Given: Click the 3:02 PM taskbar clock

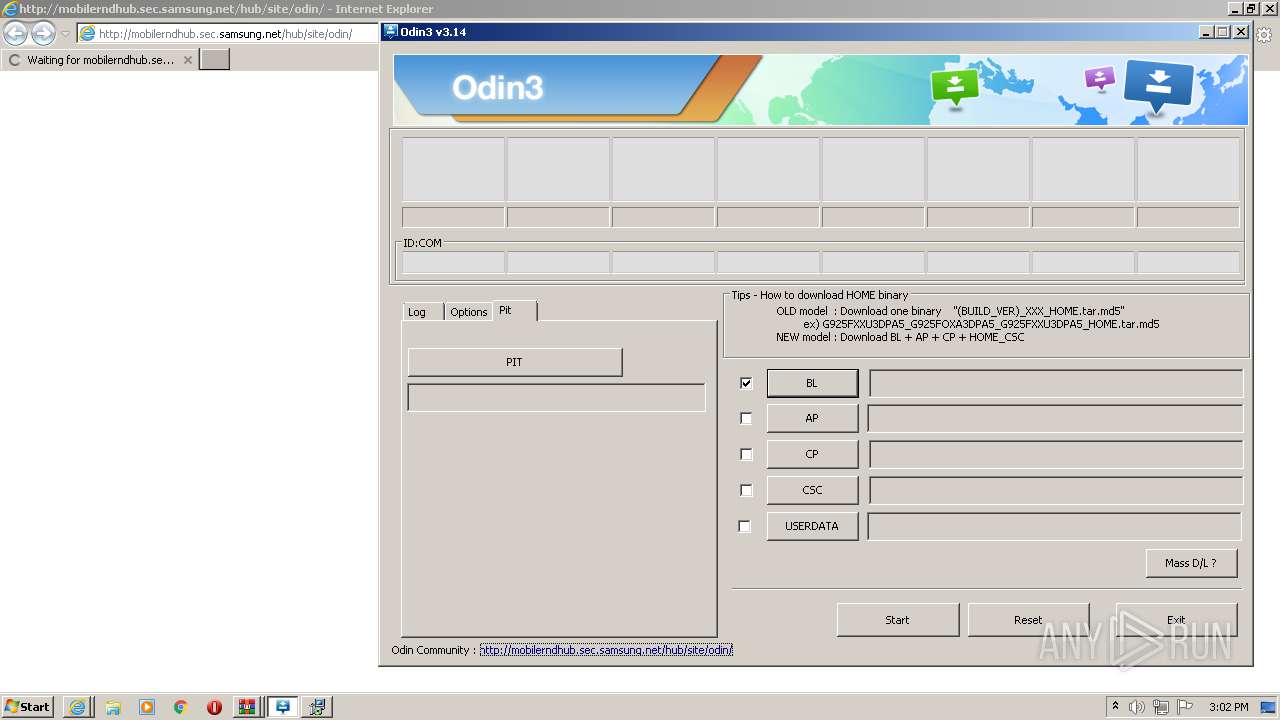Looking at the screenshot, I should tap(1228, 707).
